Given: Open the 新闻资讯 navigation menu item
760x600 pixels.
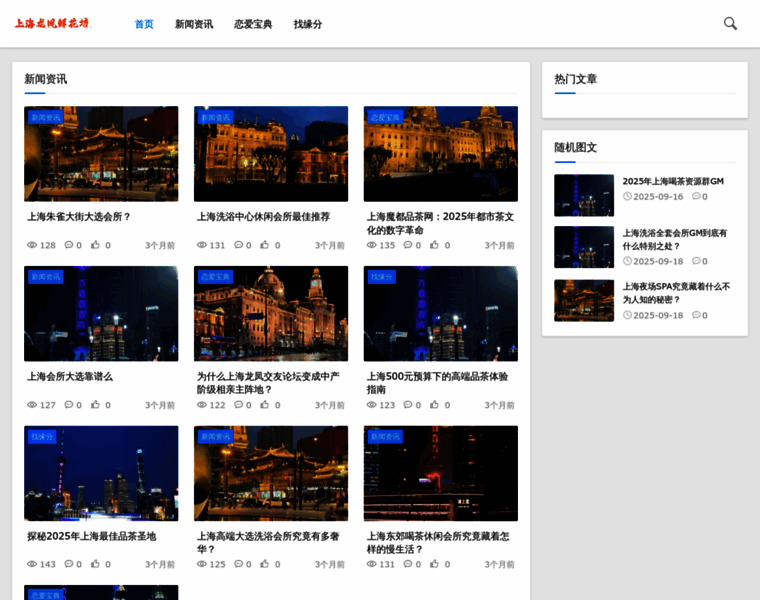Looking at the screenshot, I should coord(193,24).
